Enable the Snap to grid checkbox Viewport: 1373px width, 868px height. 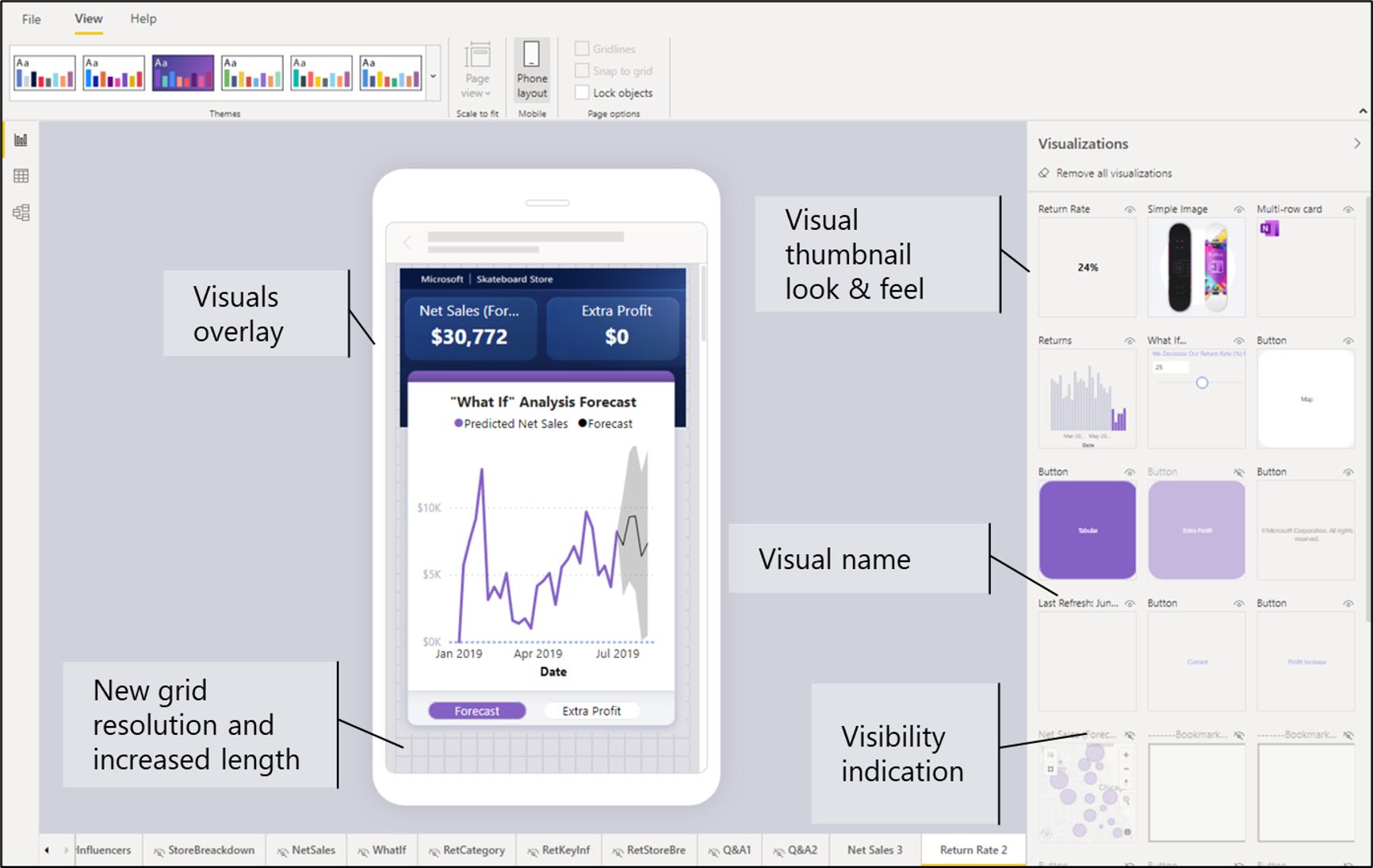coord(582,71)
